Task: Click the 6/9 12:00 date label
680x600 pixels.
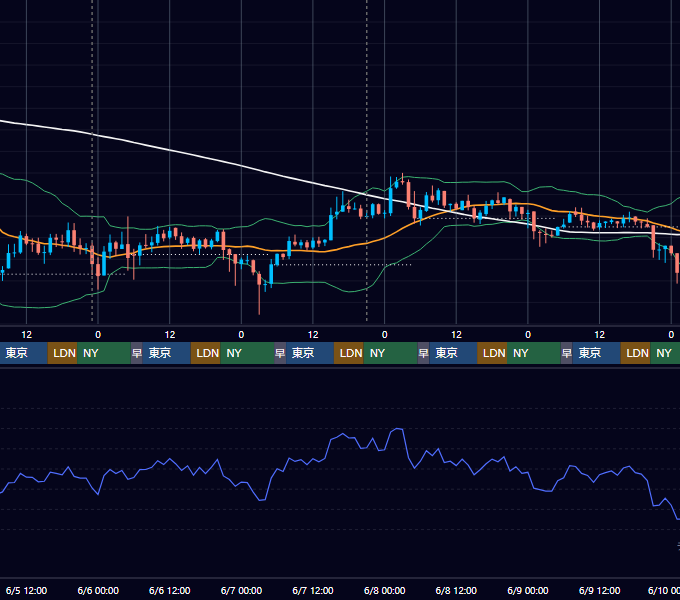Action: tap(599, 590)
